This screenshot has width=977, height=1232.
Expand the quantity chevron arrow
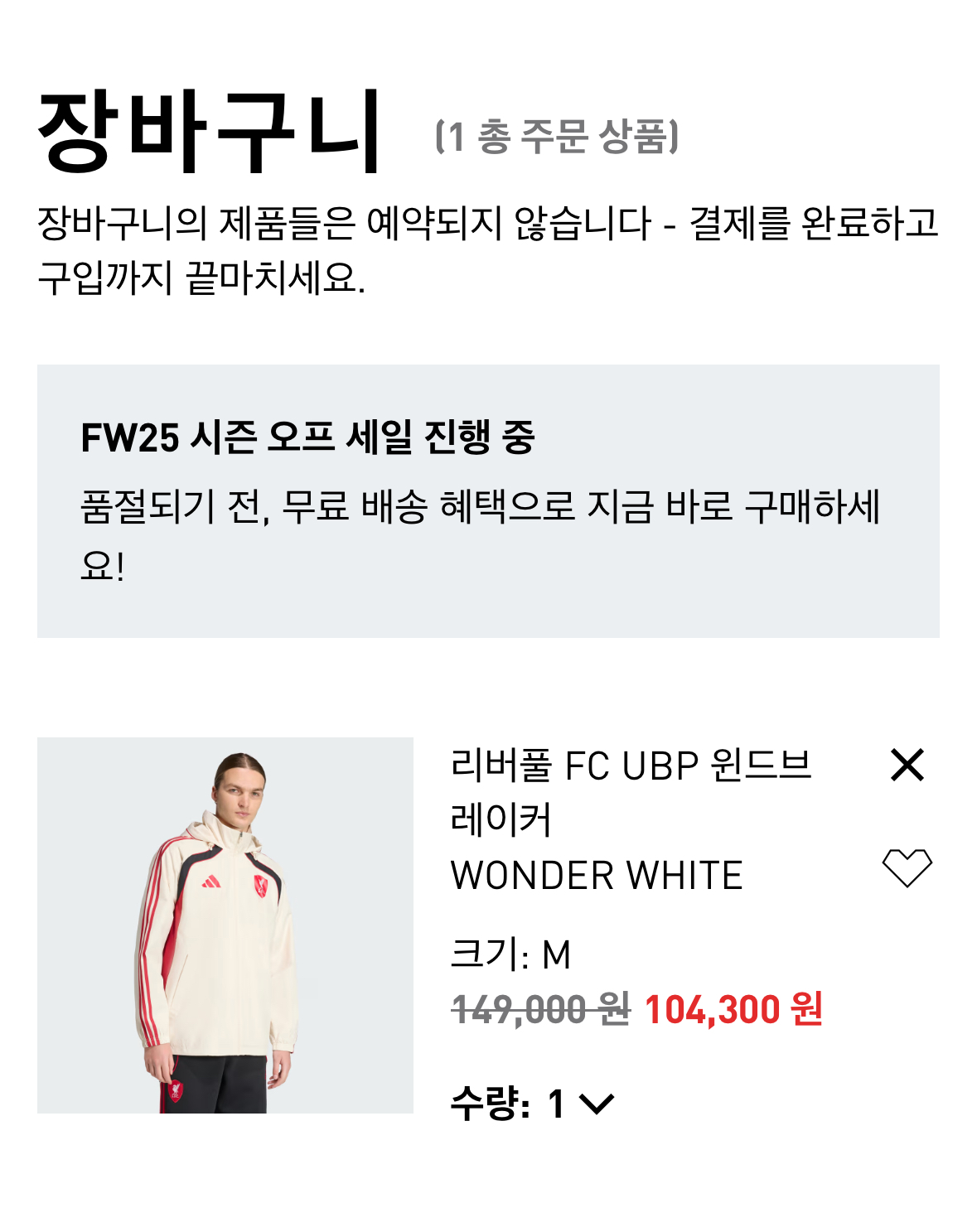[597, 1104]
